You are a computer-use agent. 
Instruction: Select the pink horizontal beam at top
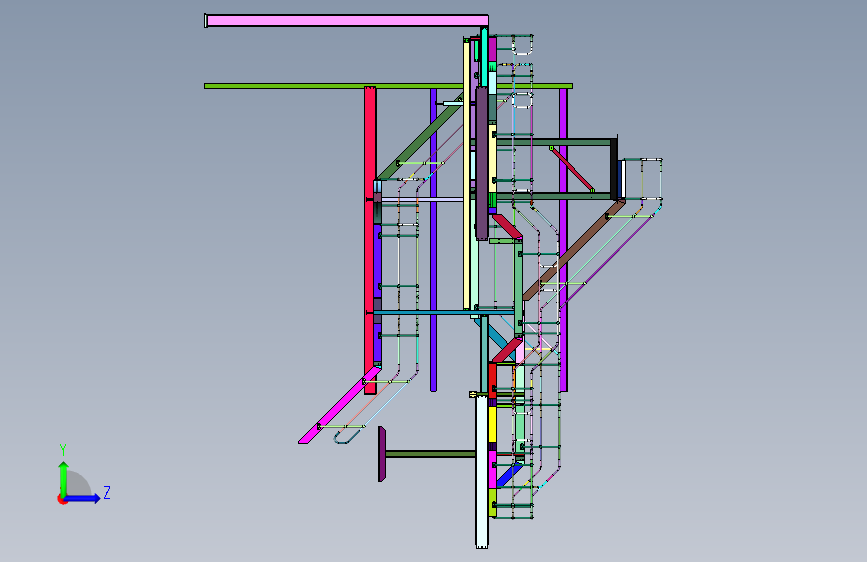(x=346, y=21)
